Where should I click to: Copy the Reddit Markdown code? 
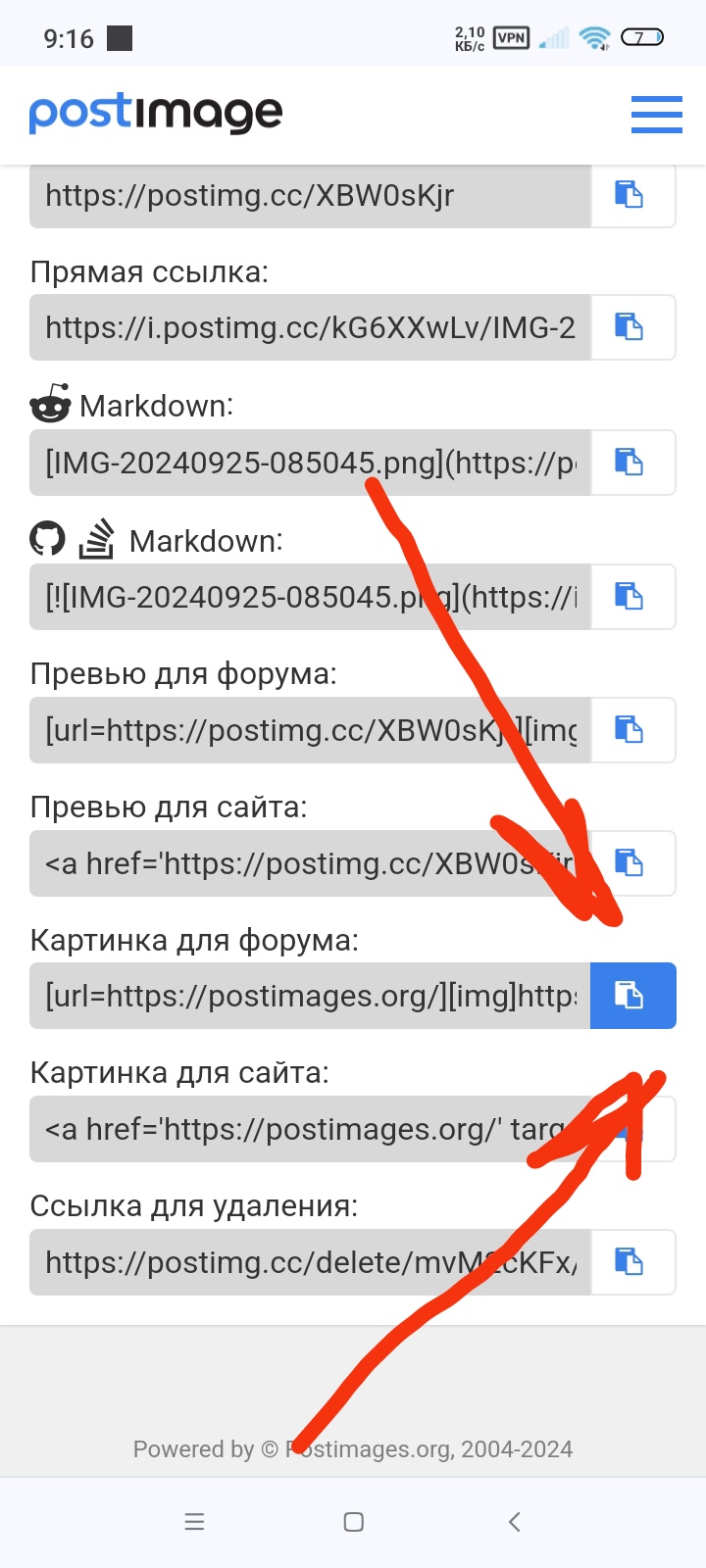(x=633, y=462)
